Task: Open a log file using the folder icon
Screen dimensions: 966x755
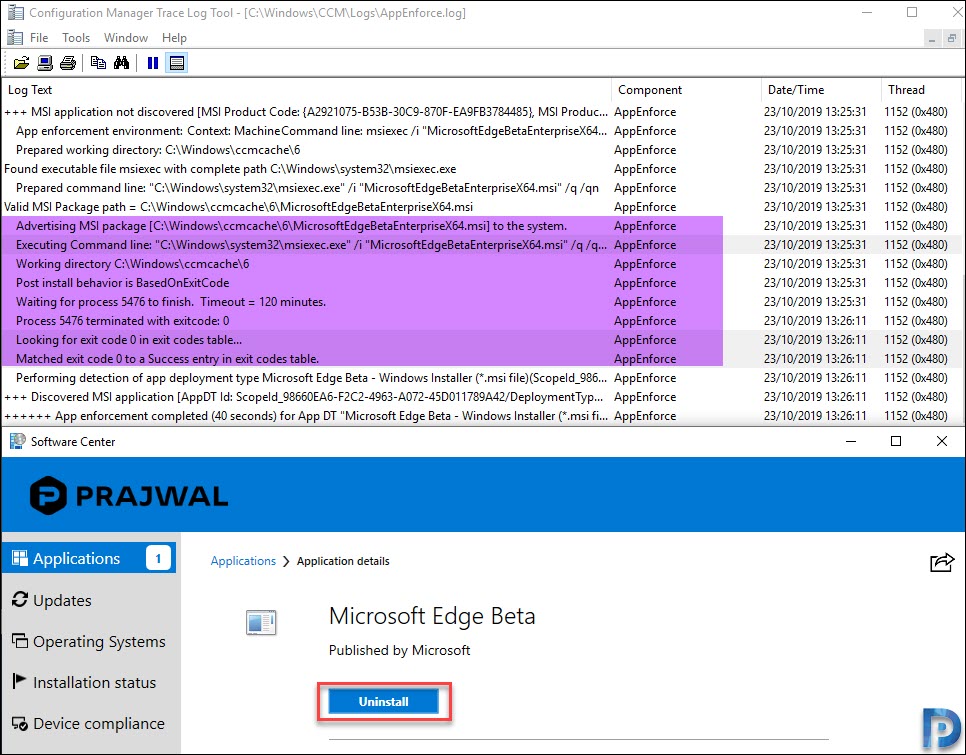Action: 21,63
